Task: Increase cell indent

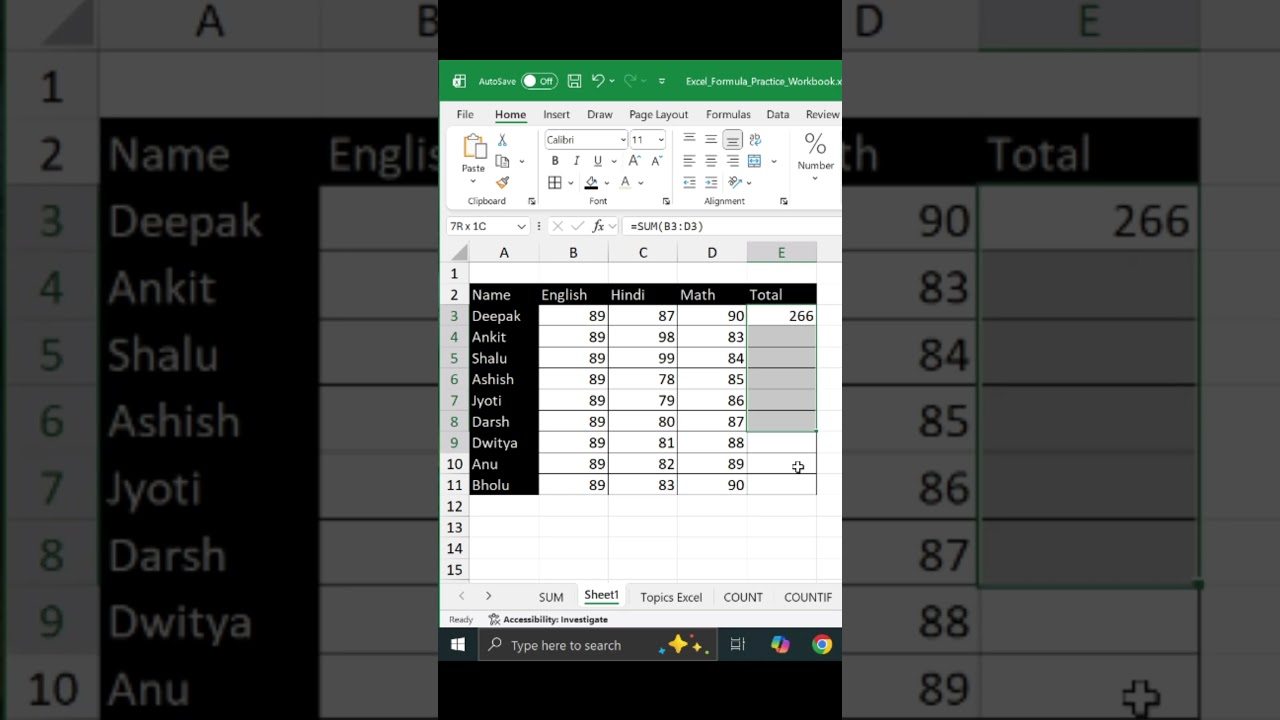Action: tap(711, 183)
